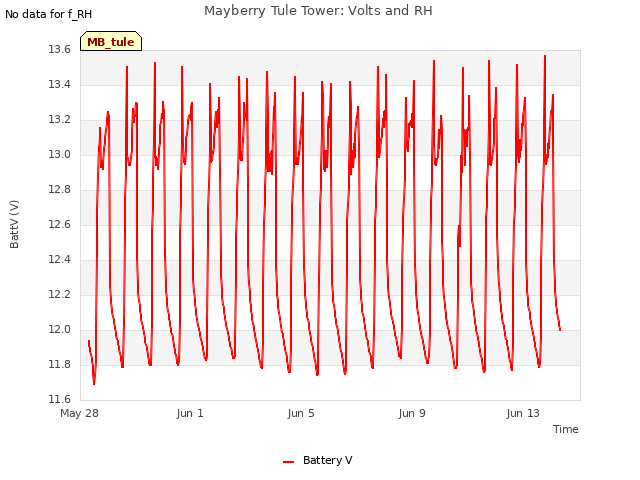The width and height of the screenshot is (640, 480).
Task: Click the 'No data for f_RH' message
Action: point(49,14)
